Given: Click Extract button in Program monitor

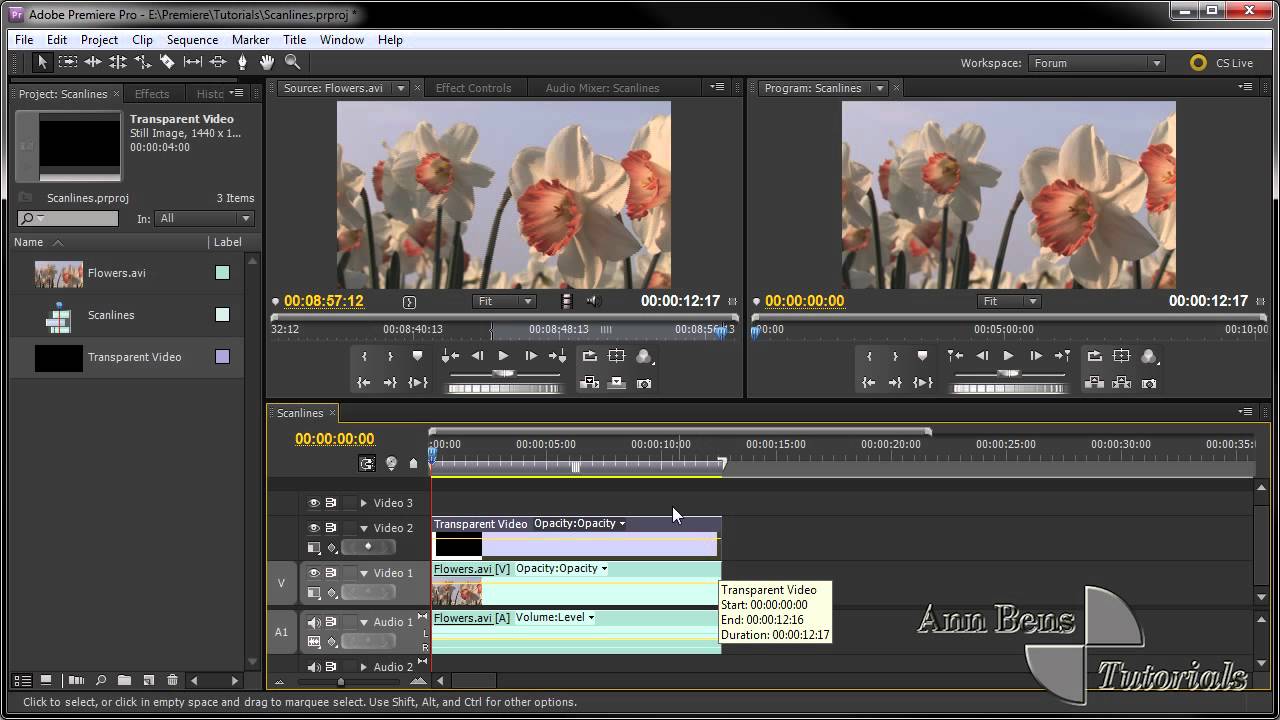Looking at the screenshot, I should click(1122, 382).
